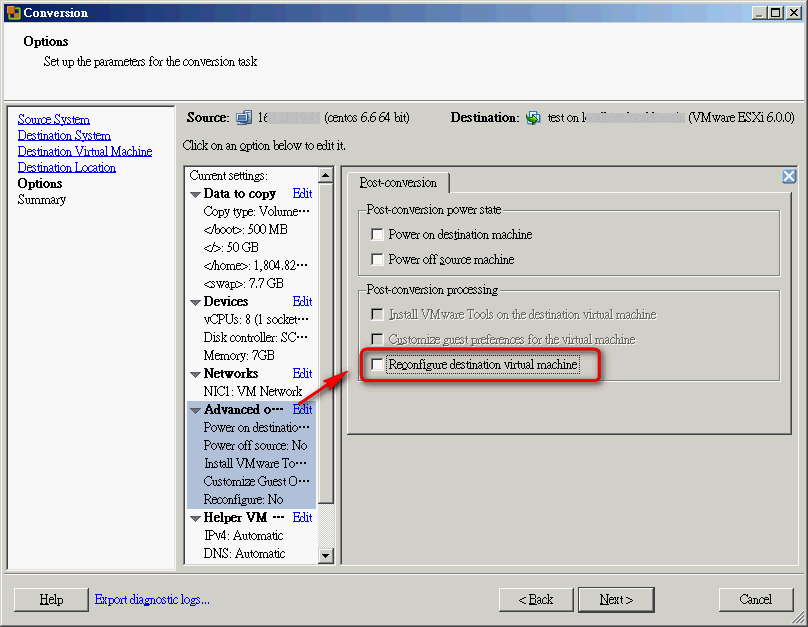Select the <swap>: 7.7 GB row

[251, 283]
